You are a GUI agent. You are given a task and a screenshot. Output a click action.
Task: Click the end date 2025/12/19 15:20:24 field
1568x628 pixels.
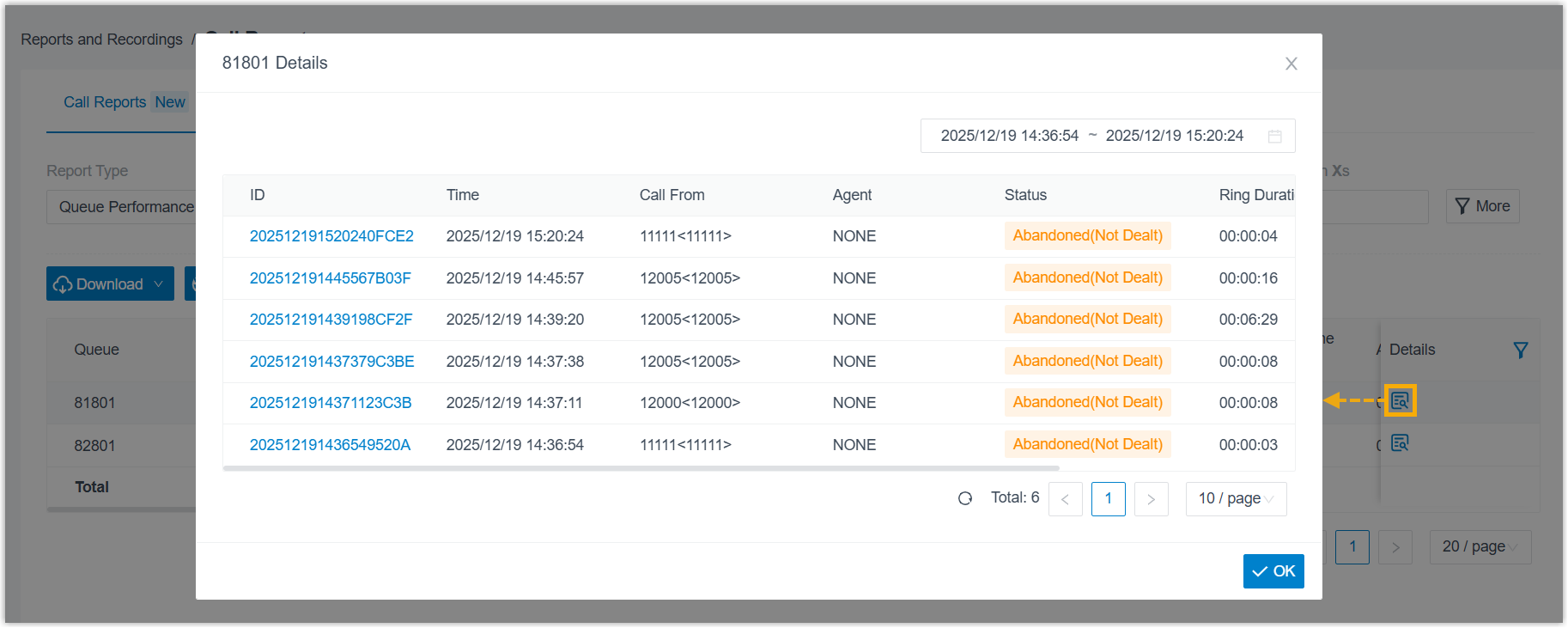coord(1175,136)
